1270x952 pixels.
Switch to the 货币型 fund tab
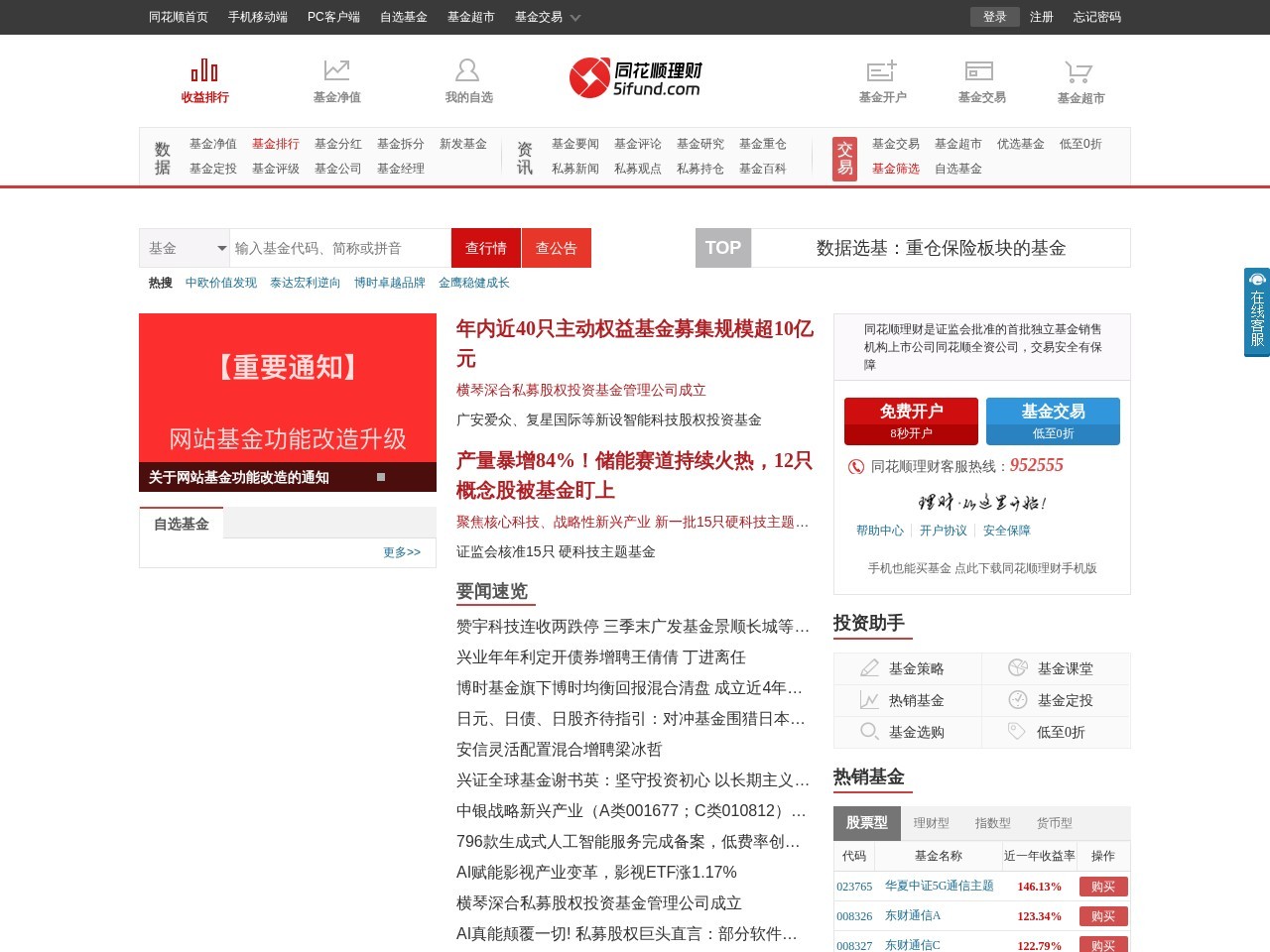tap(1055, 823)
